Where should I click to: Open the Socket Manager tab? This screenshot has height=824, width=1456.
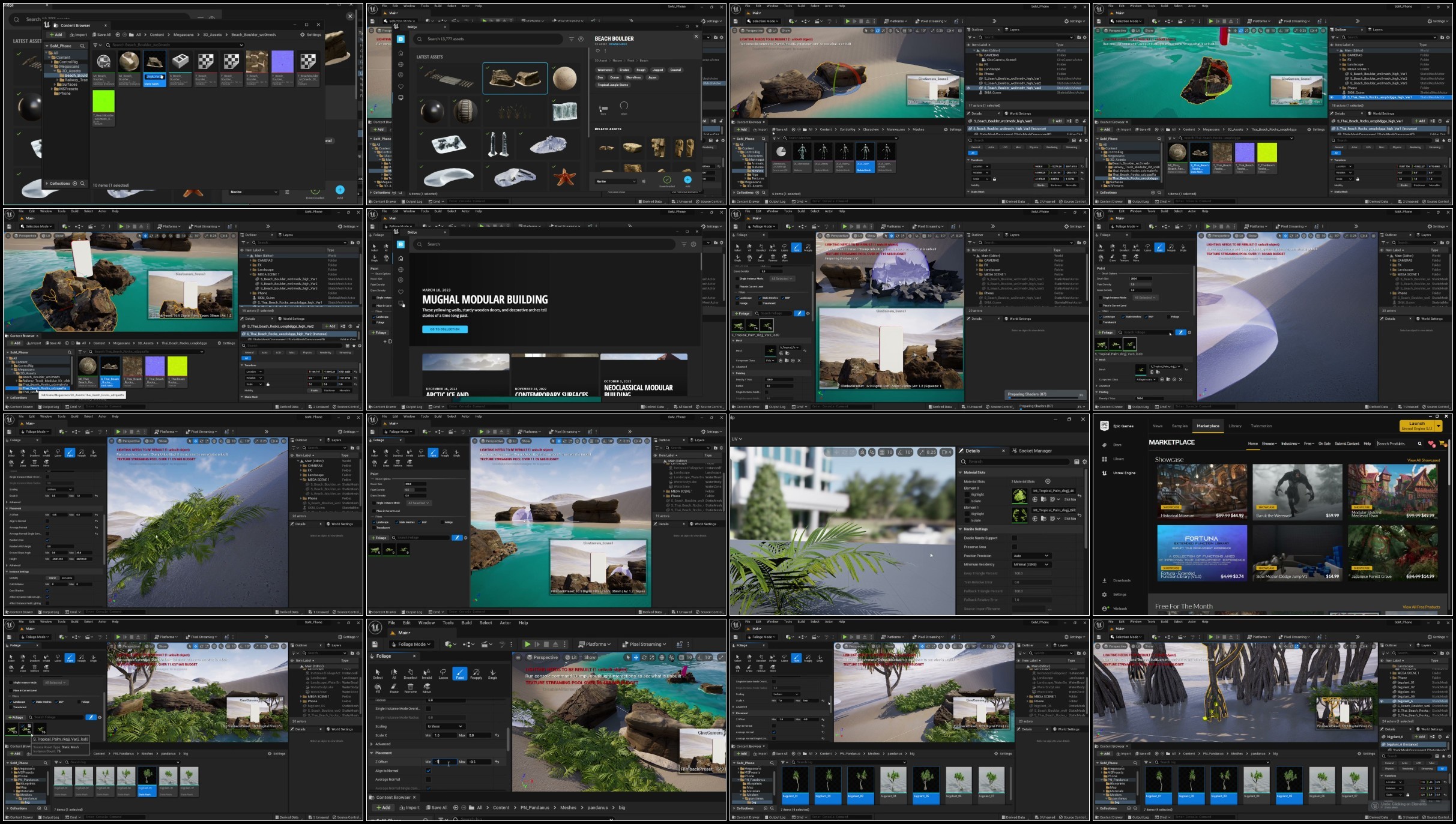(x=1035, y=451)
